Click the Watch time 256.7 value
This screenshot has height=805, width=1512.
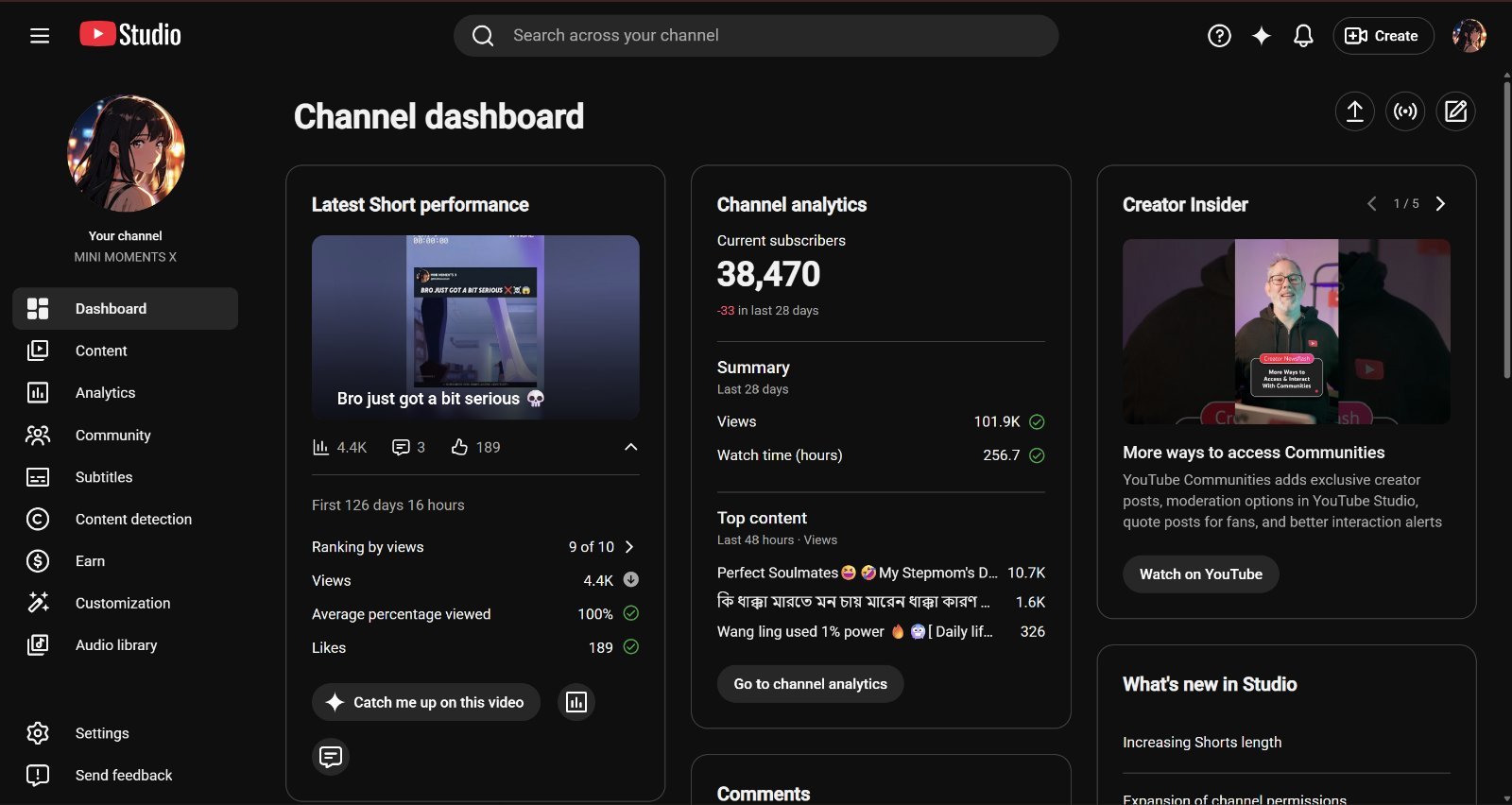coord(1002,455)
